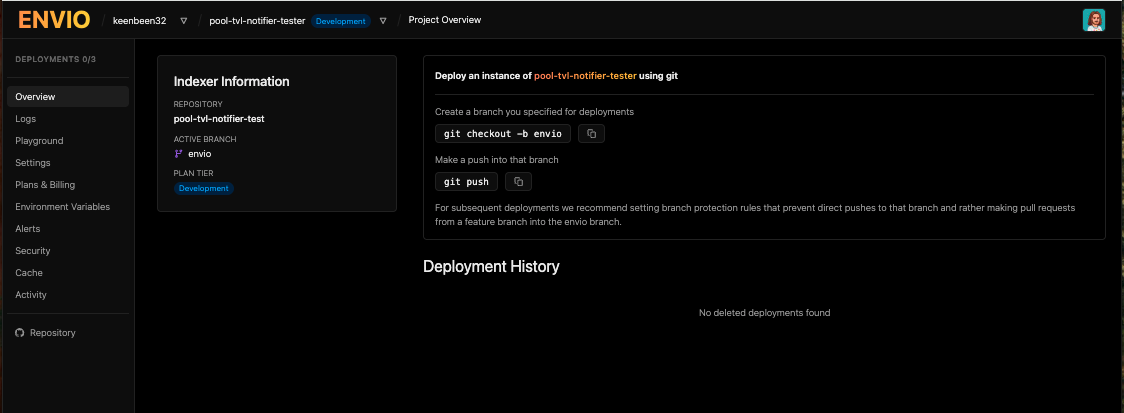Navigate to Plans & Billing

pos(45,185)
